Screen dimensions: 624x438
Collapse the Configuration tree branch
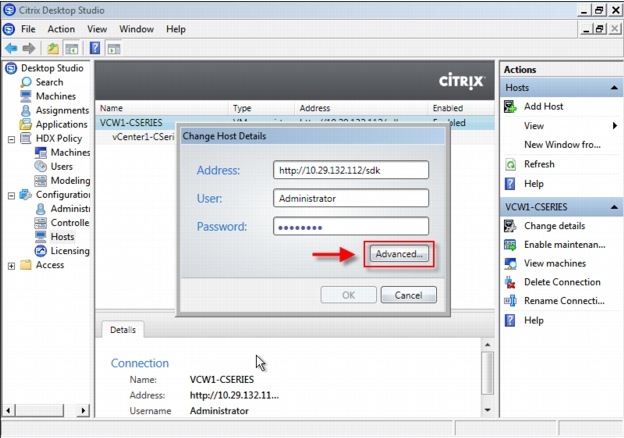(x=12, y=196)
